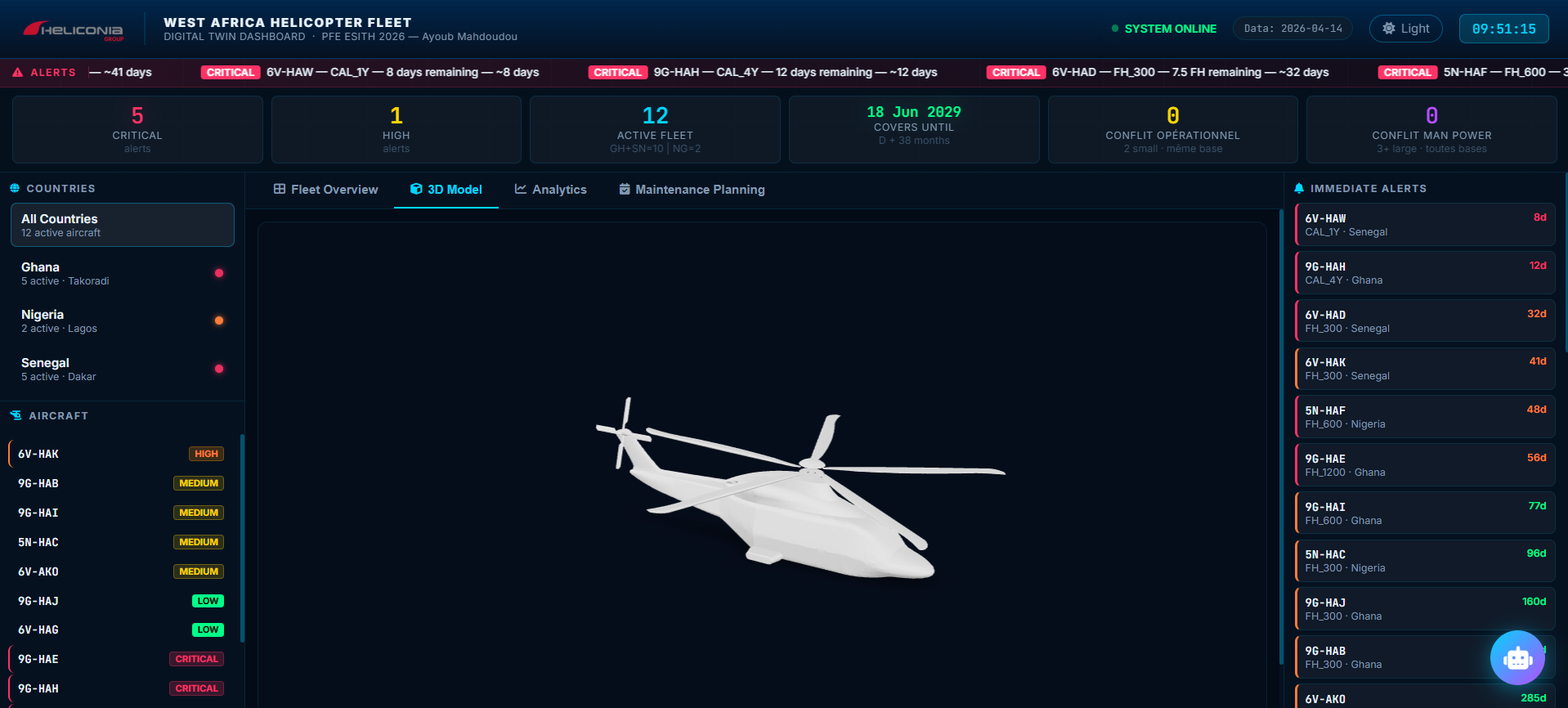Click the Maintenance Planning calendar icon
The height and width of the screenshot is (708, 1568).
[x=625, y=189]
